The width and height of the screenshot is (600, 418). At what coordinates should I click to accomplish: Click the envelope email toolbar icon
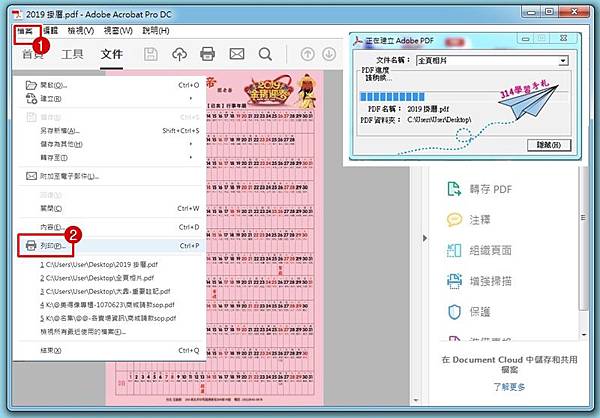click(237, 54)
